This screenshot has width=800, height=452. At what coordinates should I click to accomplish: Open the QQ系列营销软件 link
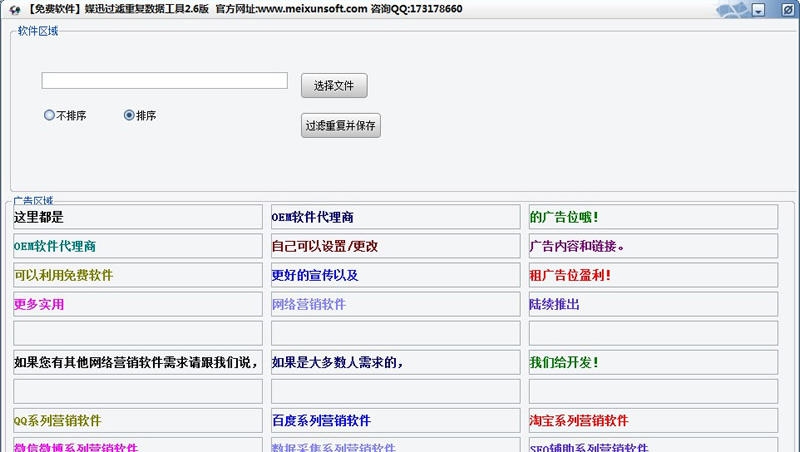click(x=138, y=421)
